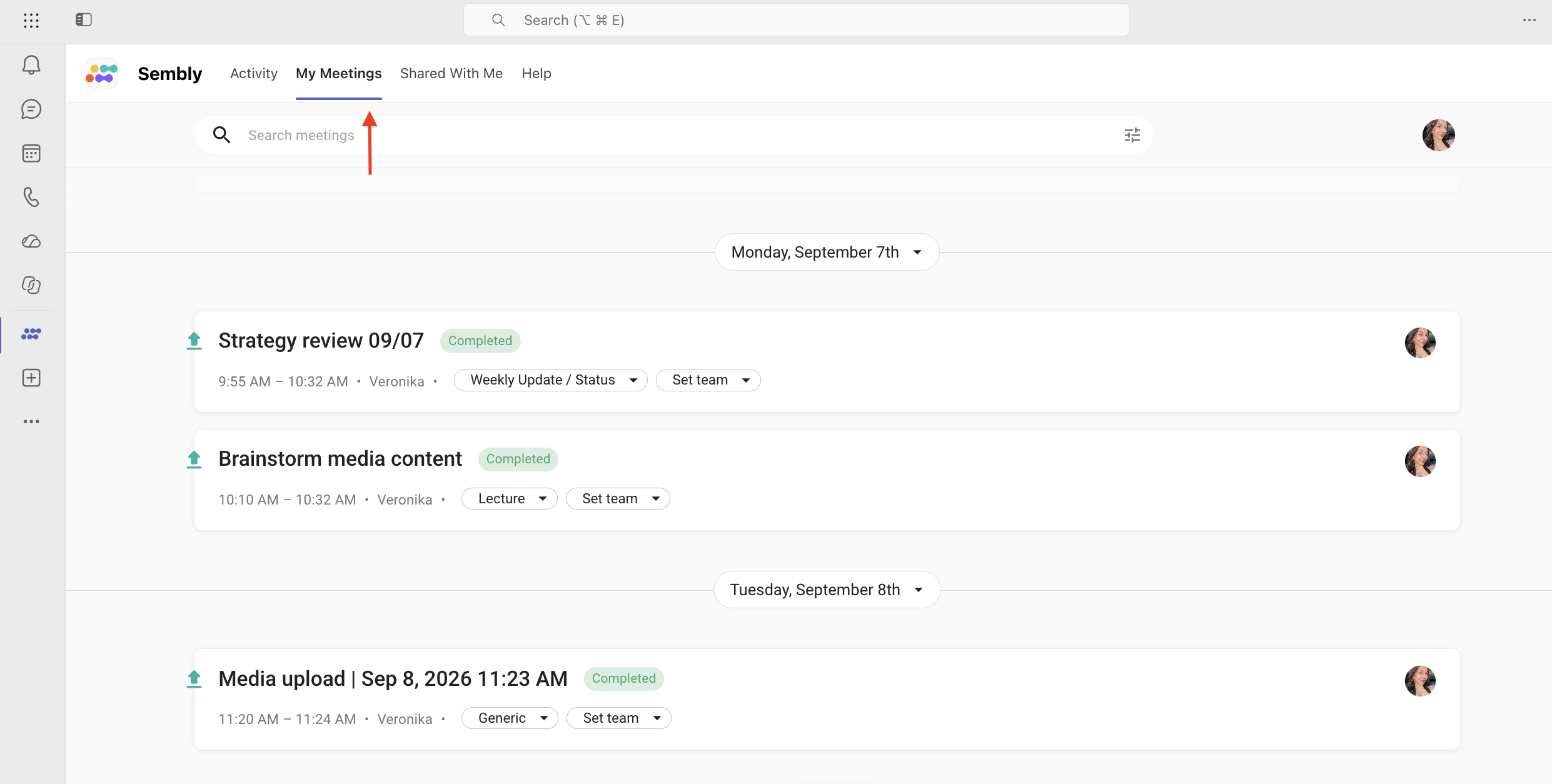Viewport: 1552px width, 784px height.
Task: Open Set team dropdown for Brainstorm media content
Action: [618, 499]
